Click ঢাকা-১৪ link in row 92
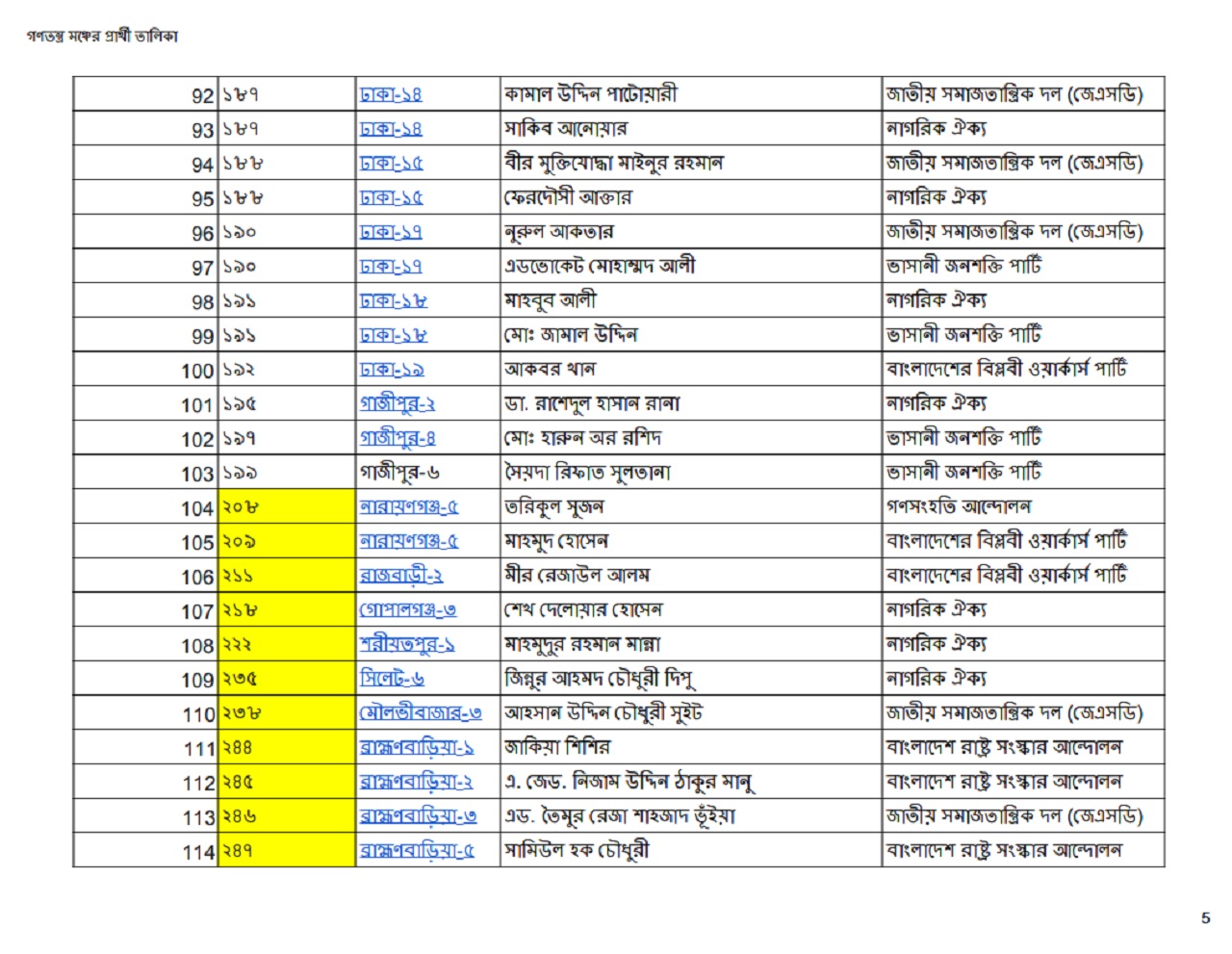 390,95
